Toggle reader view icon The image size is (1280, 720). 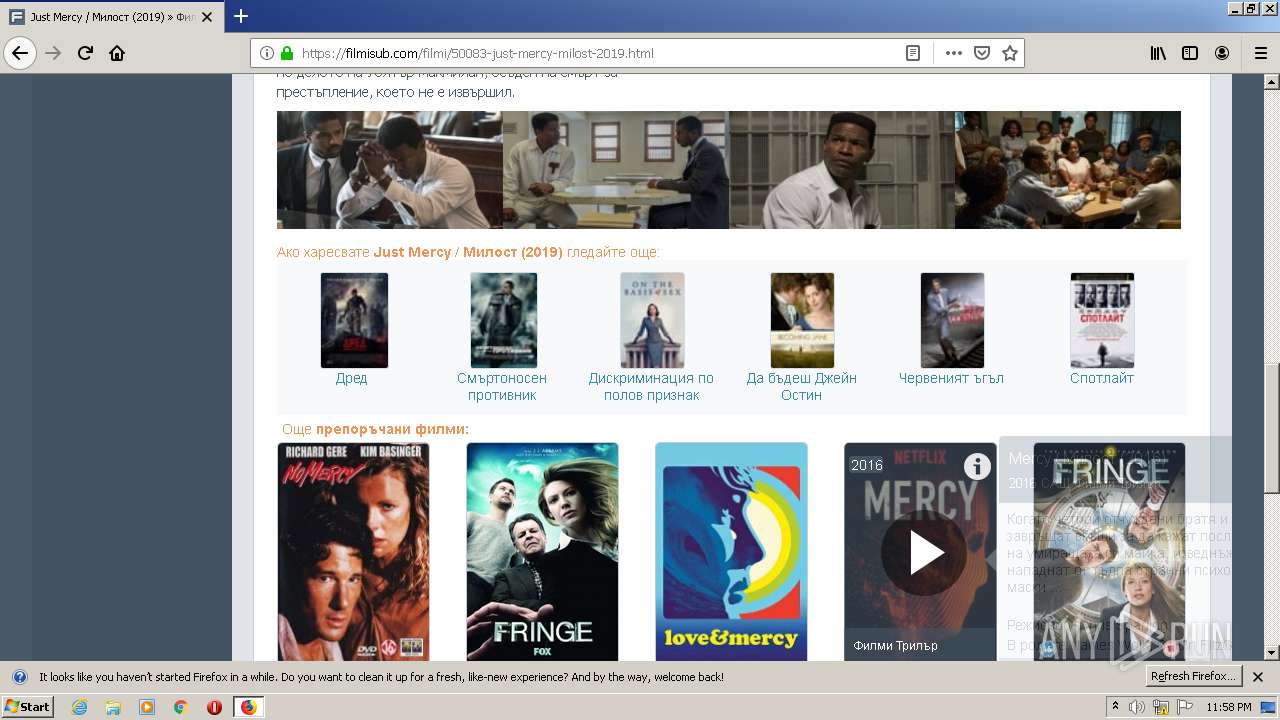(913, 53)
